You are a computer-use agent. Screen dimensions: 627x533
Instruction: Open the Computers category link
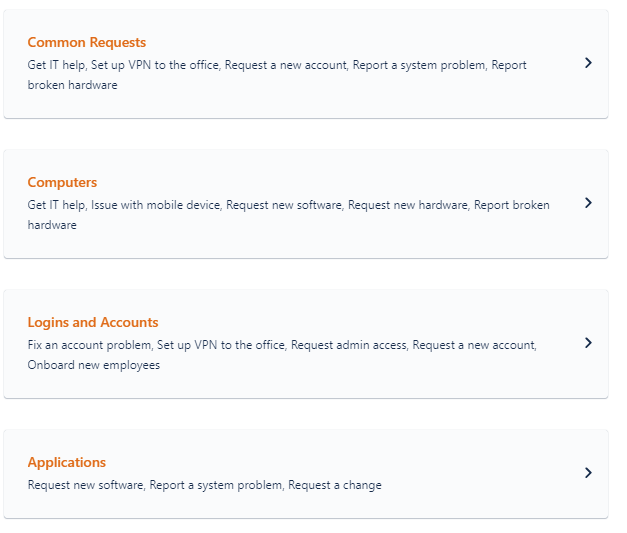point(62,182)
